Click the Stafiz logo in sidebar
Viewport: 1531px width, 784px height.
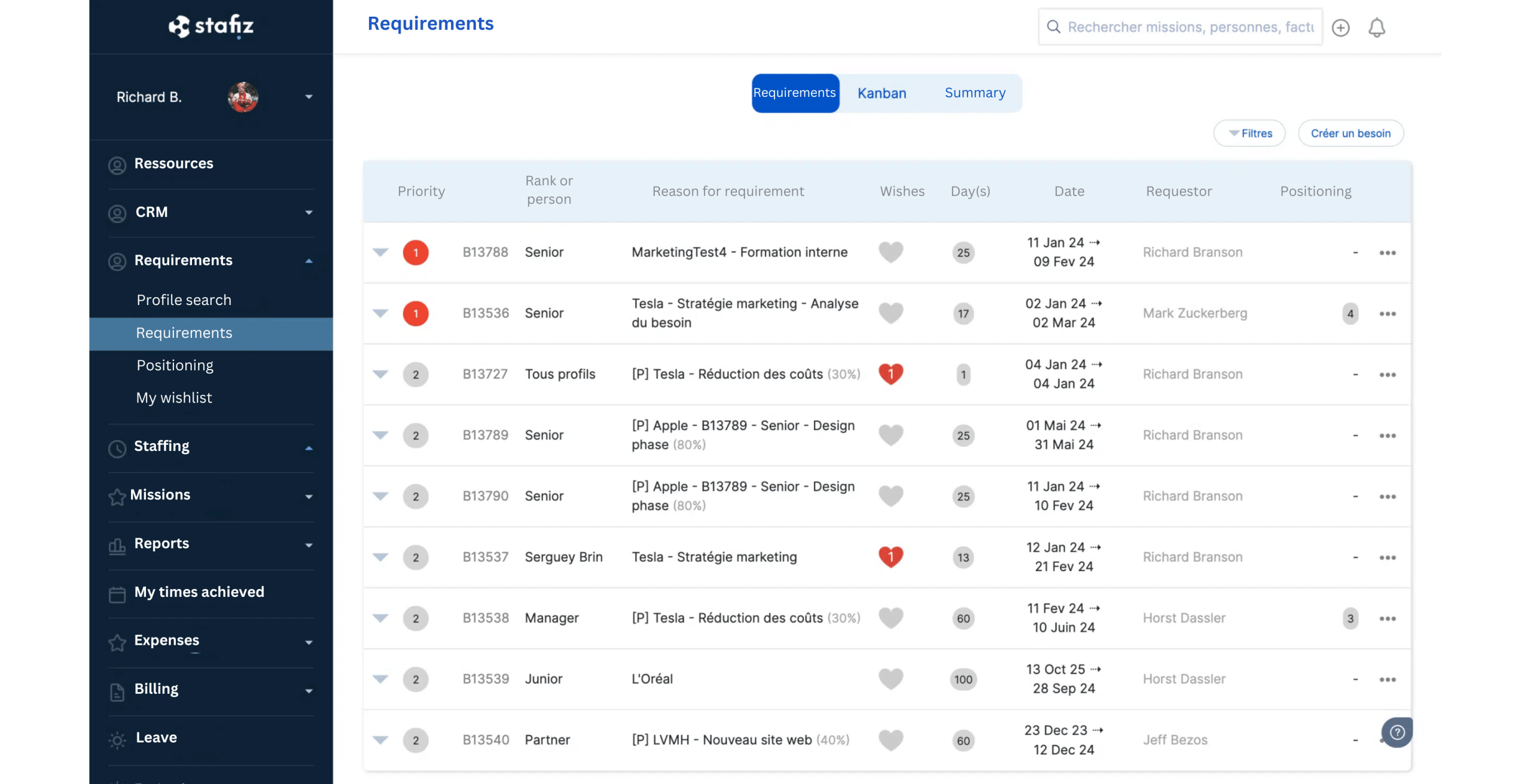coord(211,27)
